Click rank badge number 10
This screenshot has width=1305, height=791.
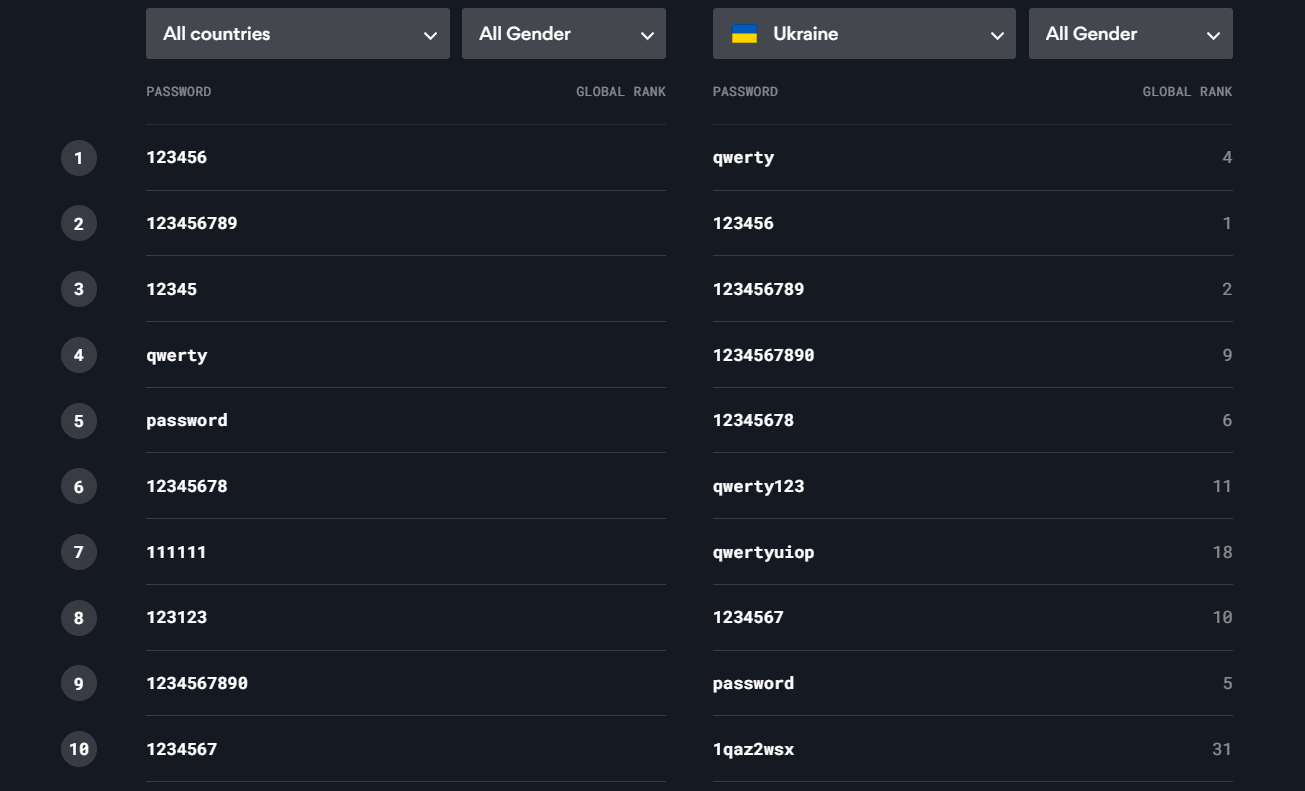[x=79, y=749]
